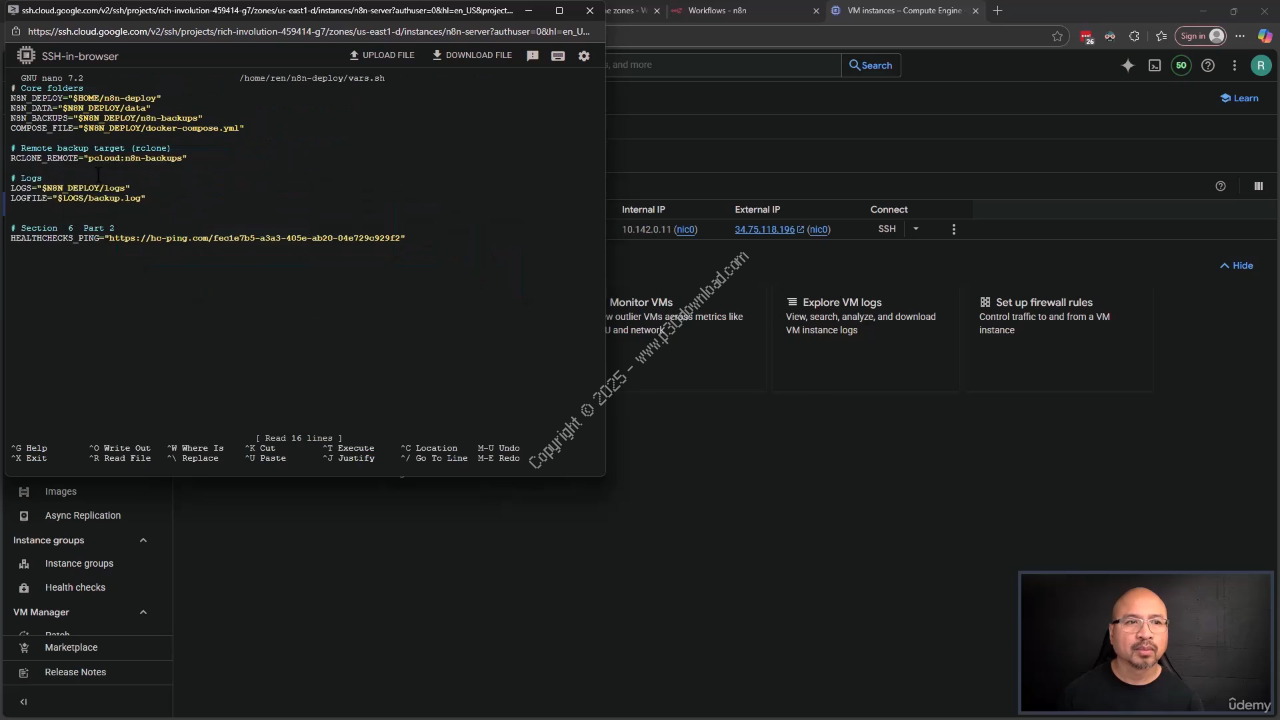Open Gemini sparkle assistant icon
Viewport: 1280px width, 720px height.
pyautogui.click(x=1127, y=65)
